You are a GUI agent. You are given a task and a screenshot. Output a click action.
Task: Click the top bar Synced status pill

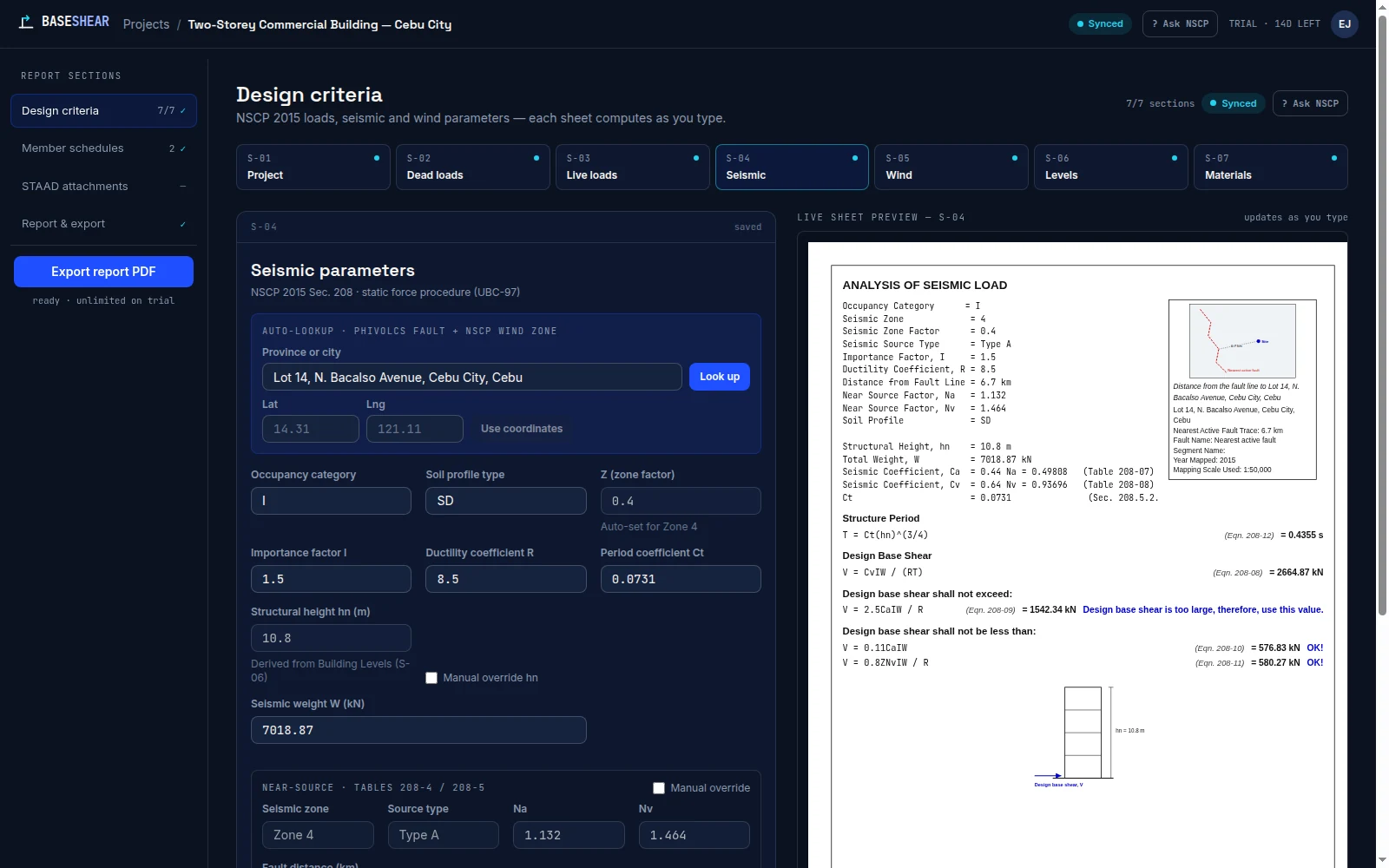pyautogui.click(x=1100, y=23)
